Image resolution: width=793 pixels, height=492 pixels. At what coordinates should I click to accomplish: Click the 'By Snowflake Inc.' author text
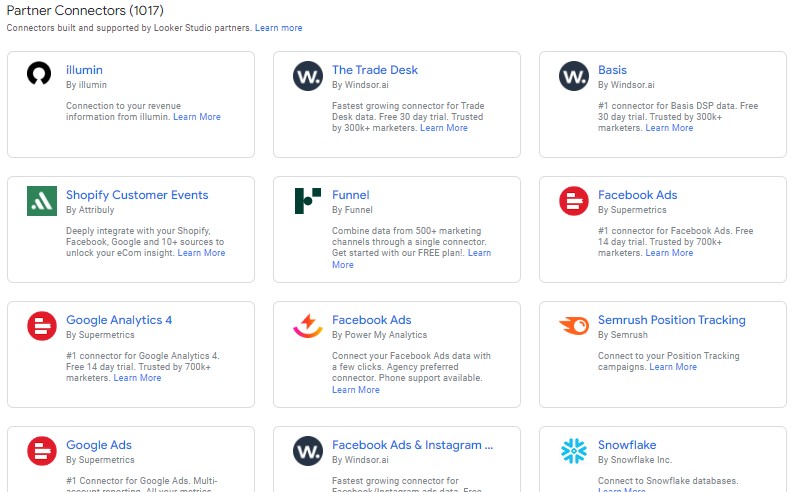635,460
